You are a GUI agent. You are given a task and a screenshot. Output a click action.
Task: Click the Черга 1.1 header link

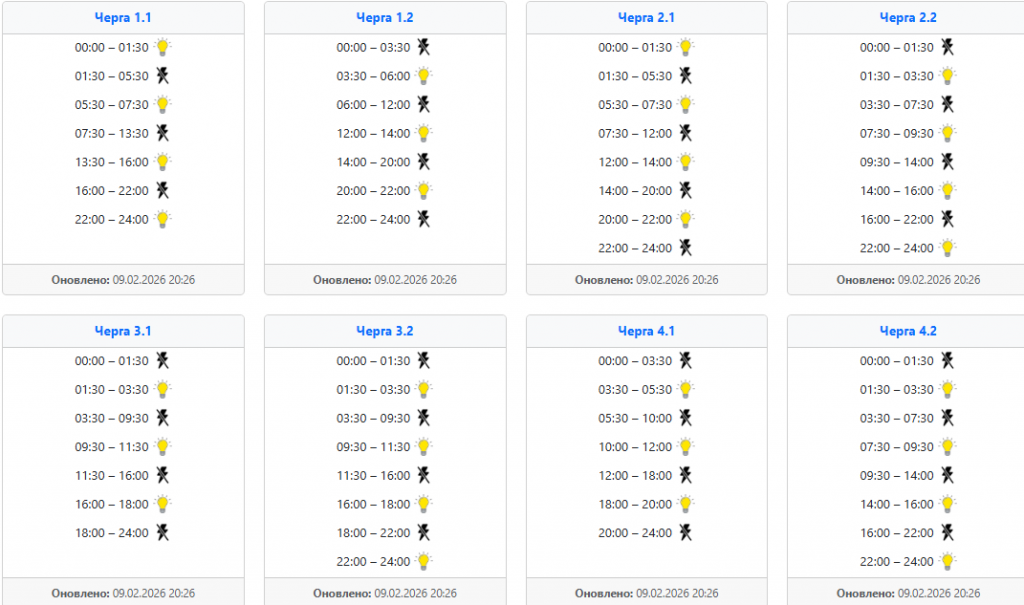[x=123, y=18]
